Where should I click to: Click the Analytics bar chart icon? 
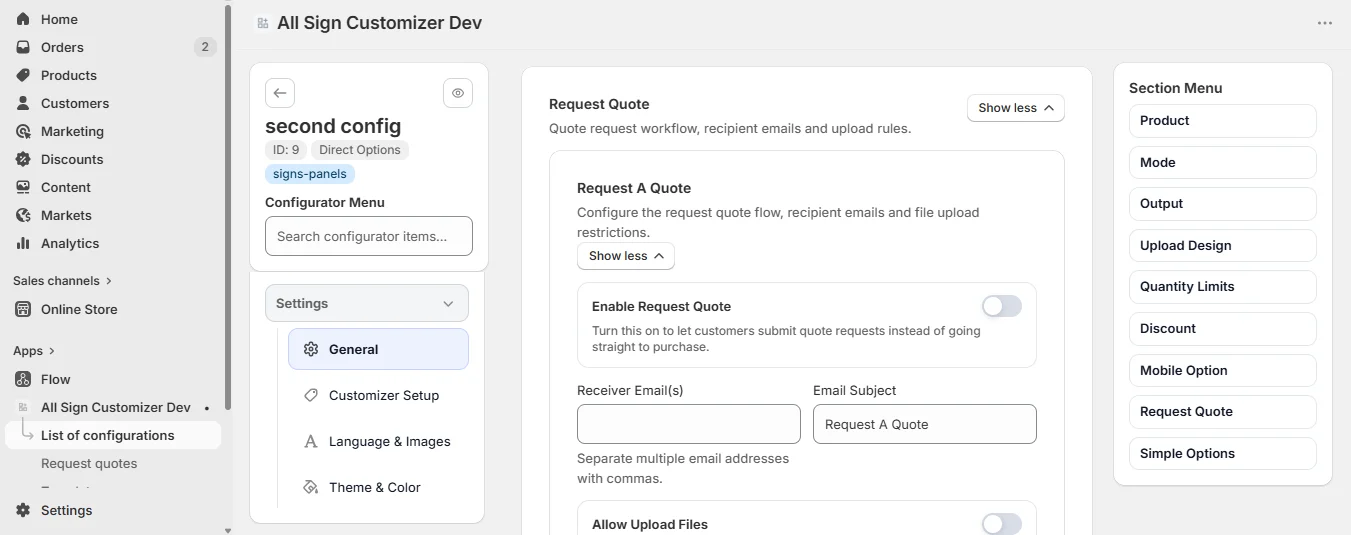(x=23, y=243)
